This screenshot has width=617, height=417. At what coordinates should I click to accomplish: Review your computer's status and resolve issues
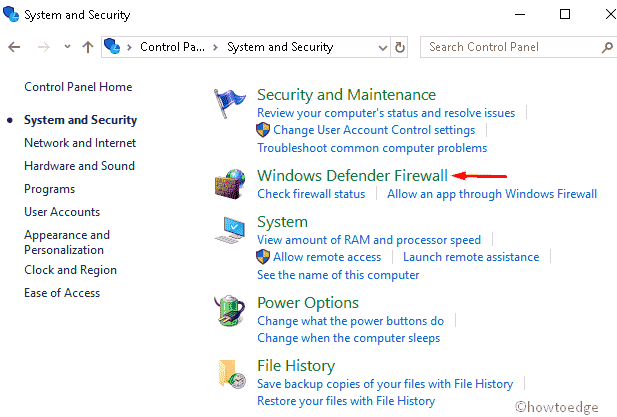coord(386,113)
